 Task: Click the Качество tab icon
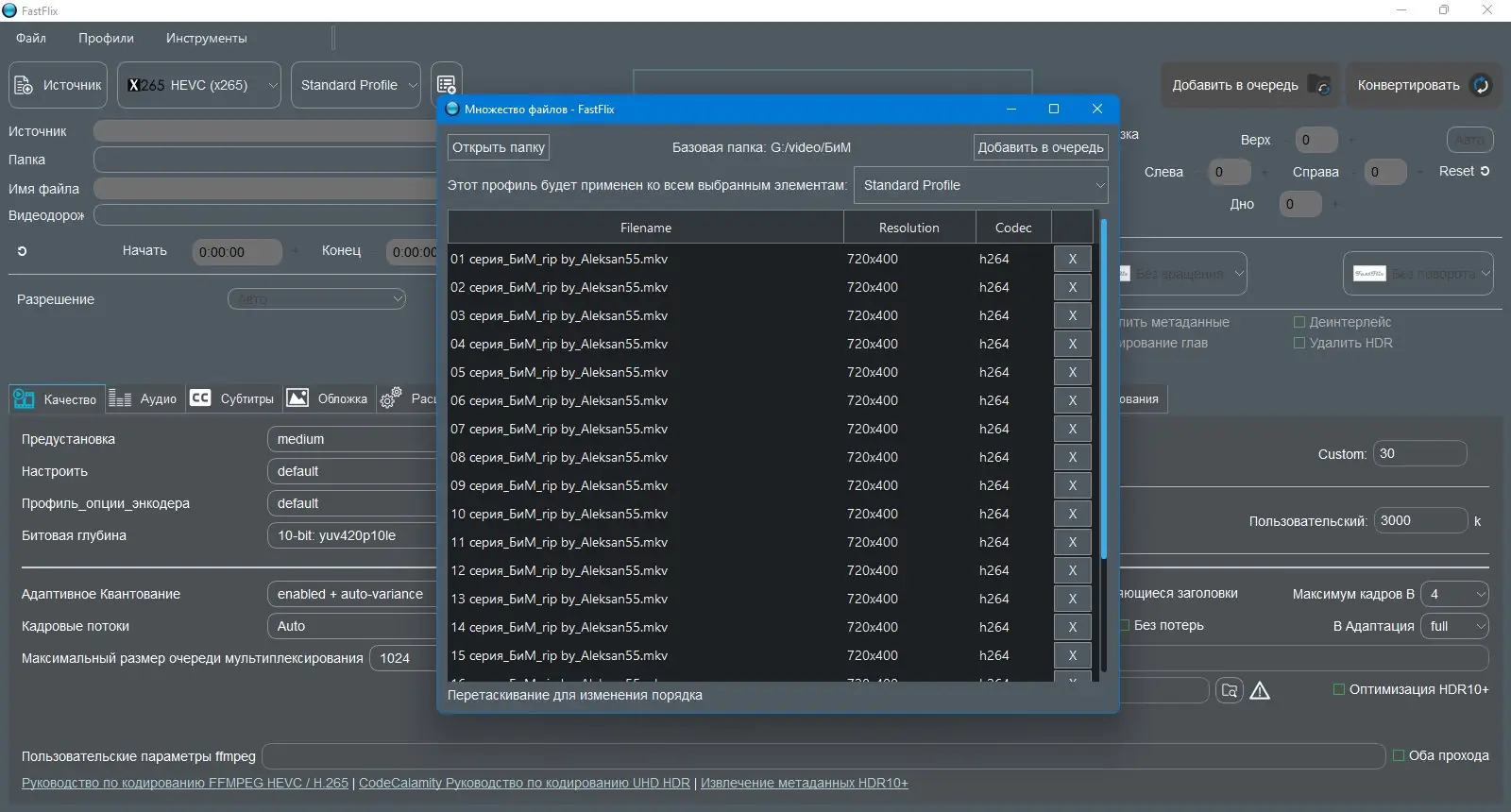coord(25,398)
